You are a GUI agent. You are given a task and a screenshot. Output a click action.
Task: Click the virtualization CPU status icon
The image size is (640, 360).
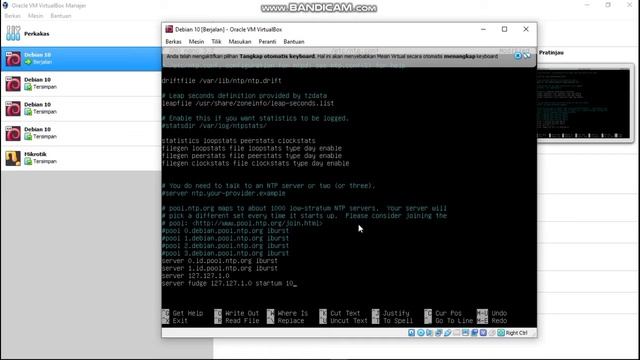click(x=483, y=333)
